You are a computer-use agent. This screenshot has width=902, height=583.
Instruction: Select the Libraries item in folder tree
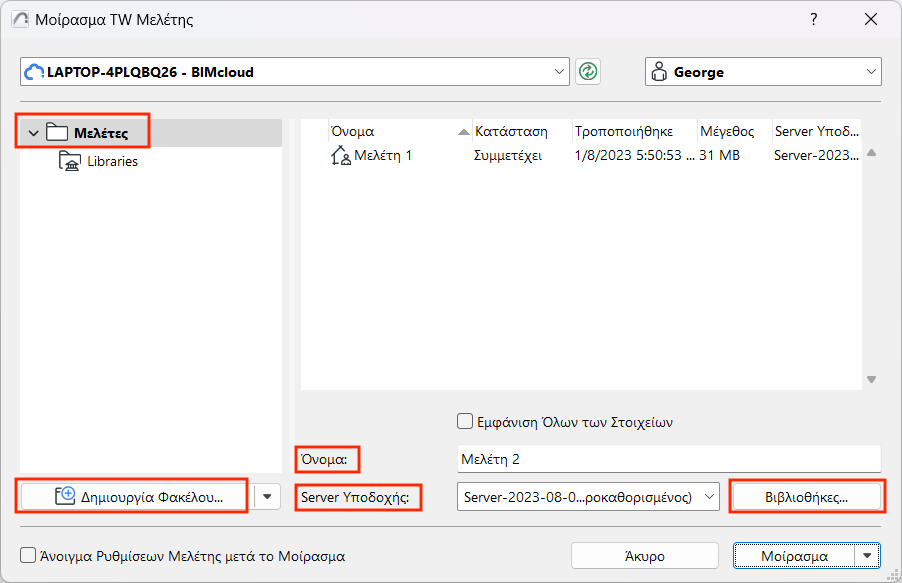click(x=112, y=162)
